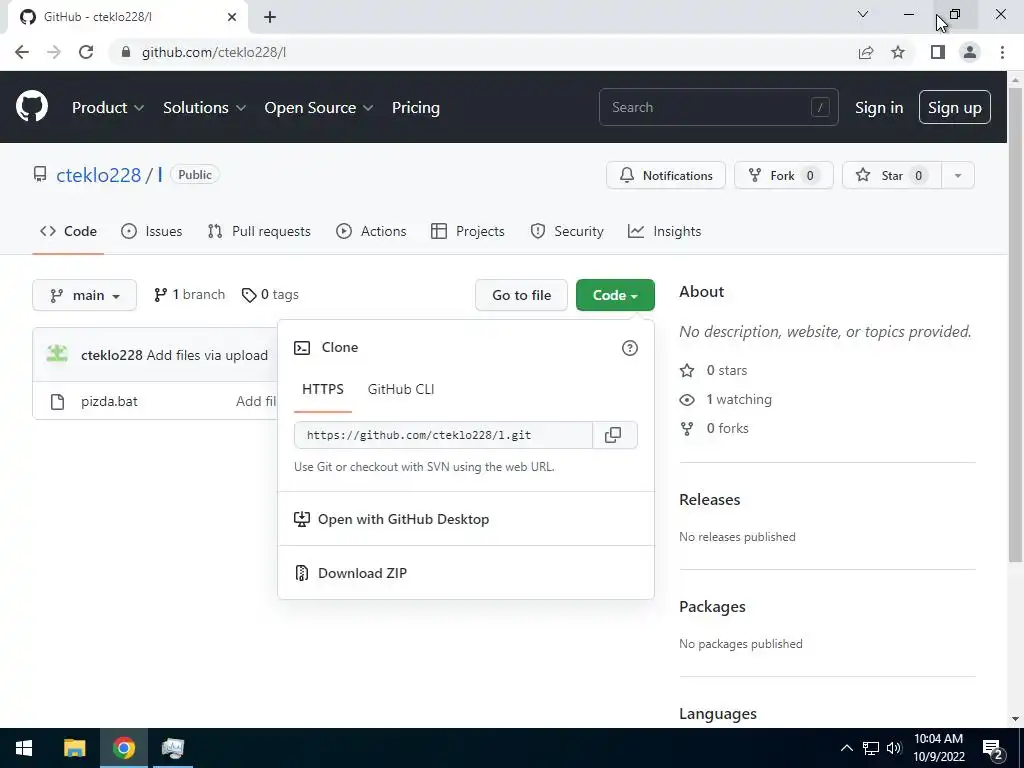Viewport: 1024px width, 768px height.
Task: View 0 tags link
Action: pyautogui.click(x=270, y=295)
